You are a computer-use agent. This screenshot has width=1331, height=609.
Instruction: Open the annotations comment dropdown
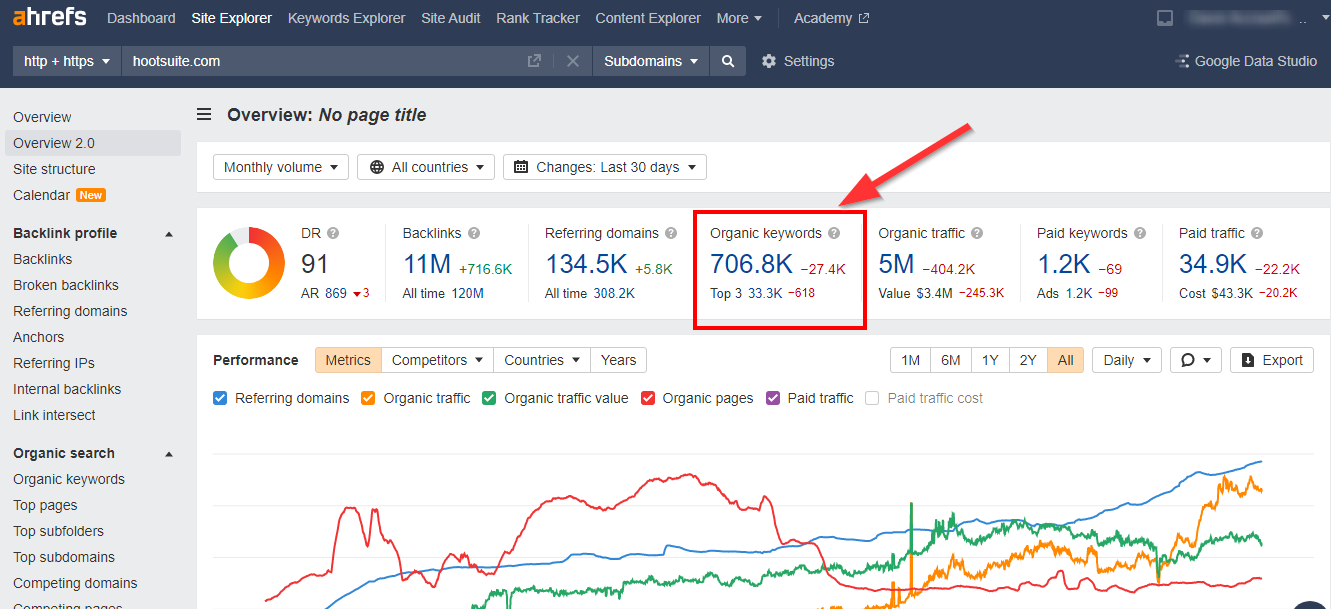[x=1196, y=360]
